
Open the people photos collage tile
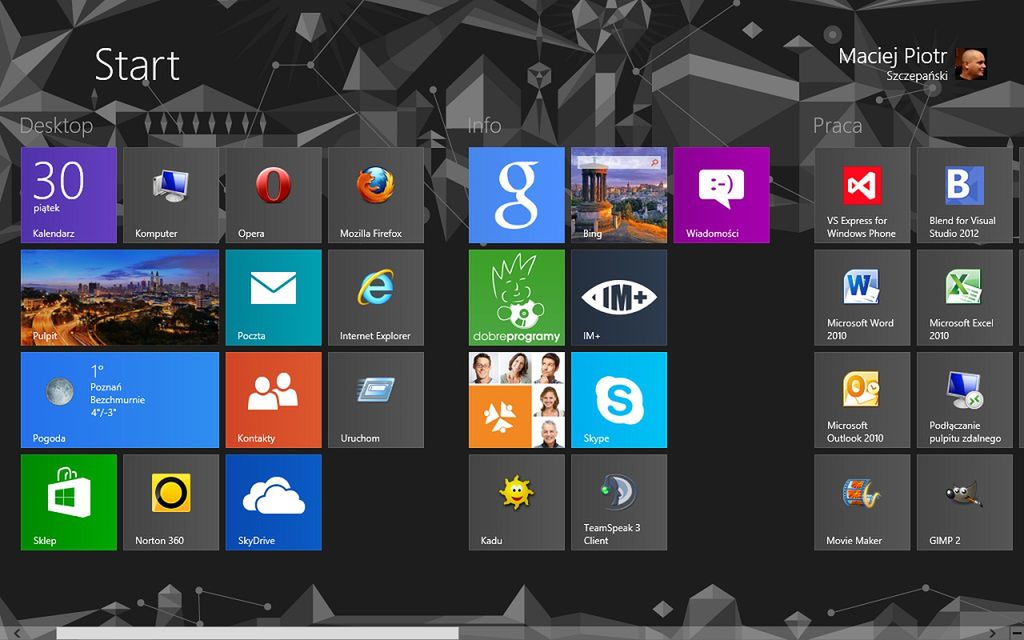pyautogui.click(x=517, y=400)
